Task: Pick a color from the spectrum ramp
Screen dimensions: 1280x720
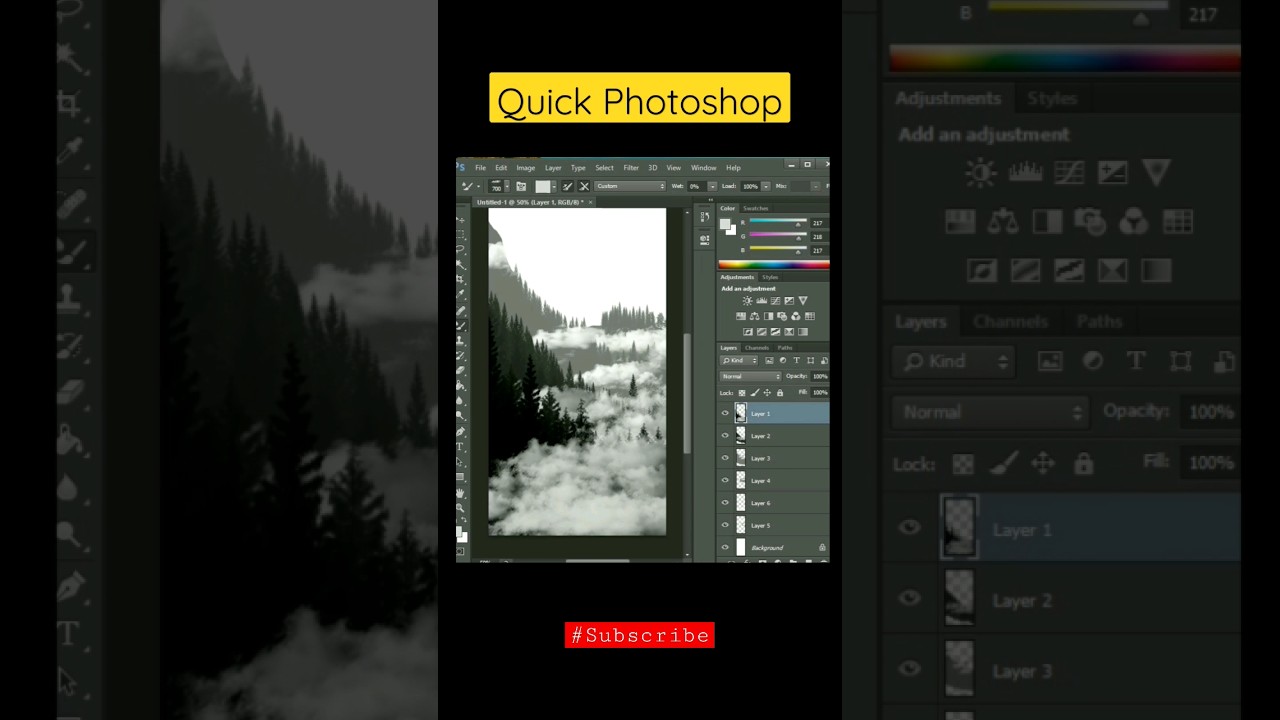Action: coord(773,265)
